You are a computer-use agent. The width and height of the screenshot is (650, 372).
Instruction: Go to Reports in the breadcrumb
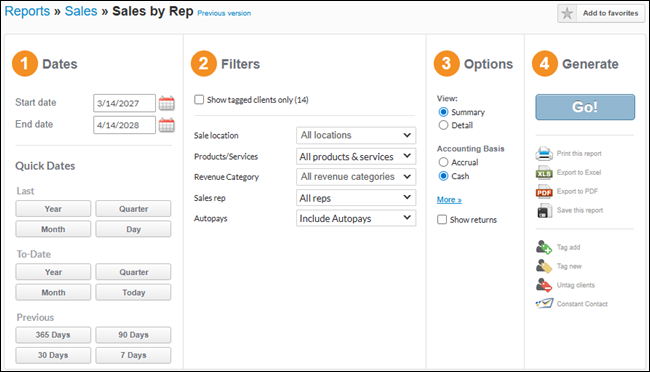point(27,11)
